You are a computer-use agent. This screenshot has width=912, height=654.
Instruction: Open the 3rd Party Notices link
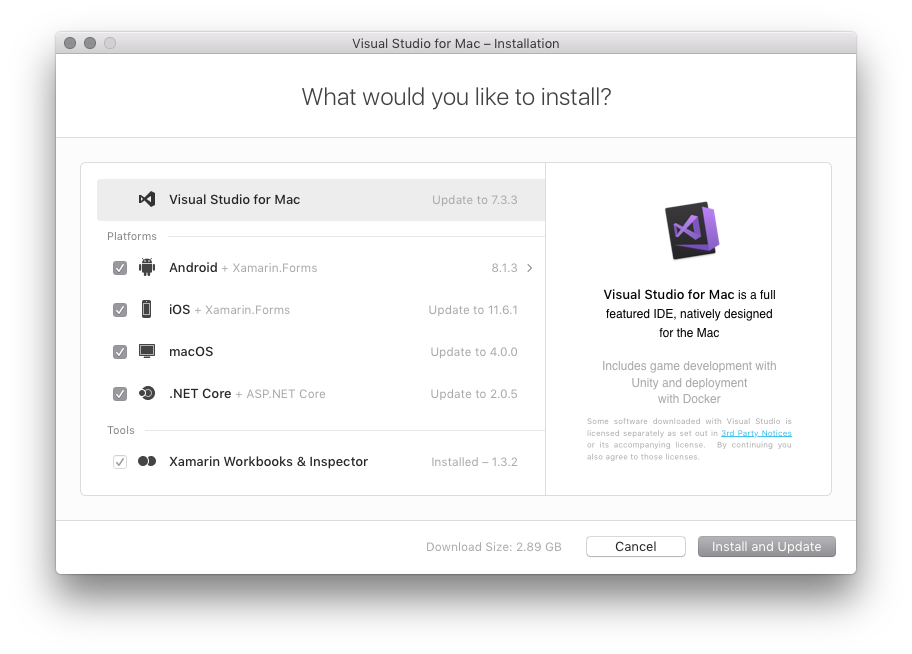[756, 433]
